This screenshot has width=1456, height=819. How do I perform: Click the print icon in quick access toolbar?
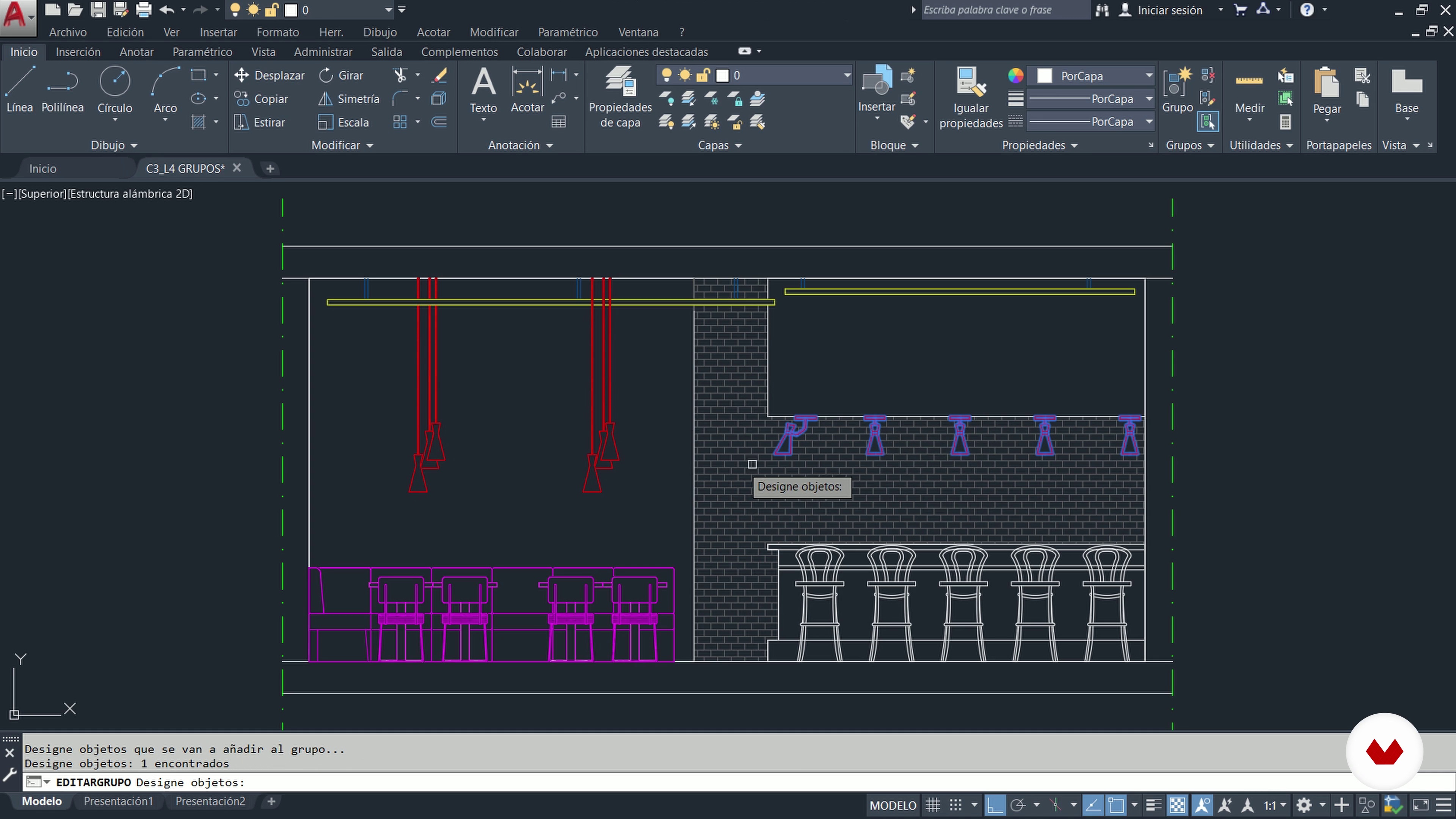click(x=144, y=9)
